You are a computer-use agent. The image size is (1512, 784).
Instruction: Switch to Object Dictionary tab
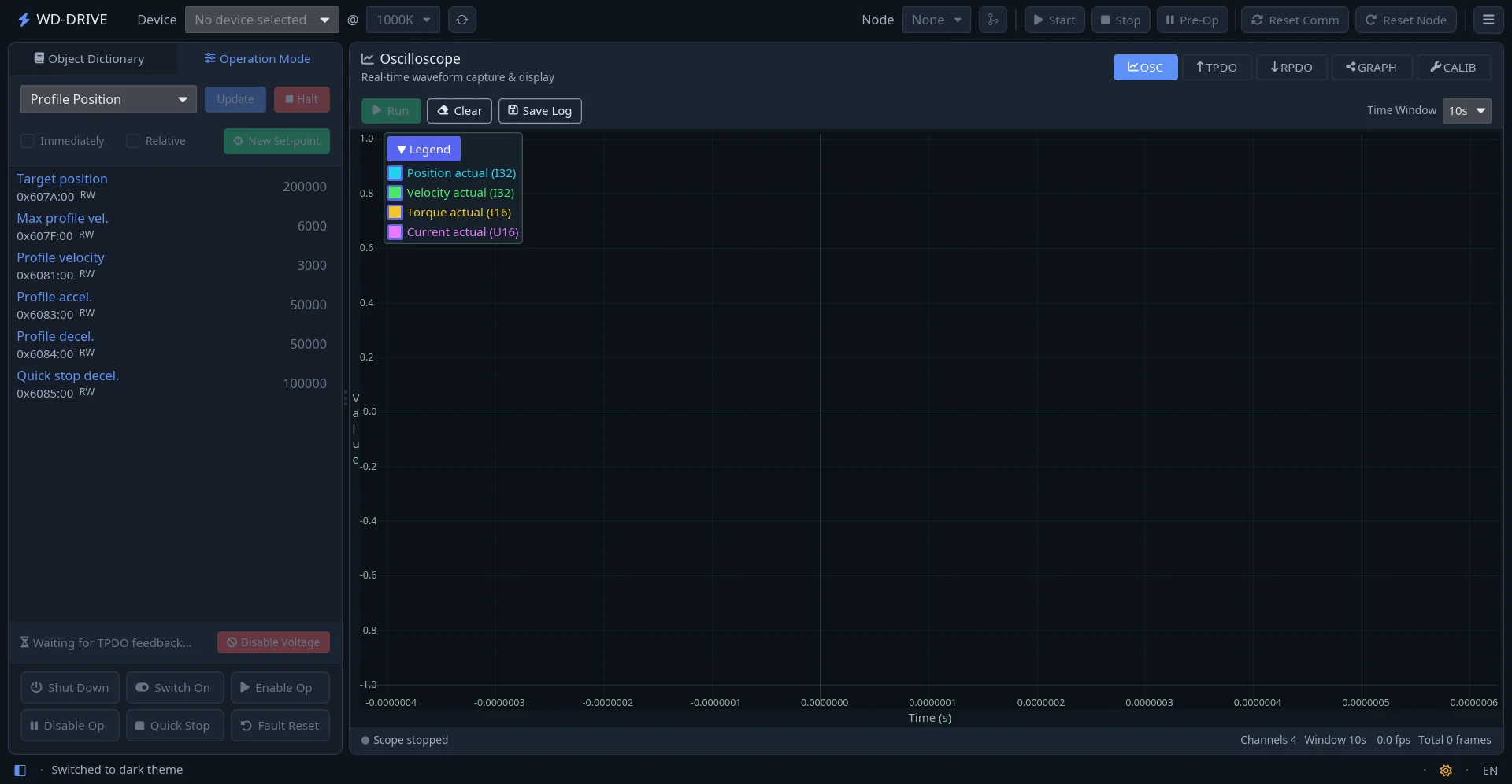89,59
